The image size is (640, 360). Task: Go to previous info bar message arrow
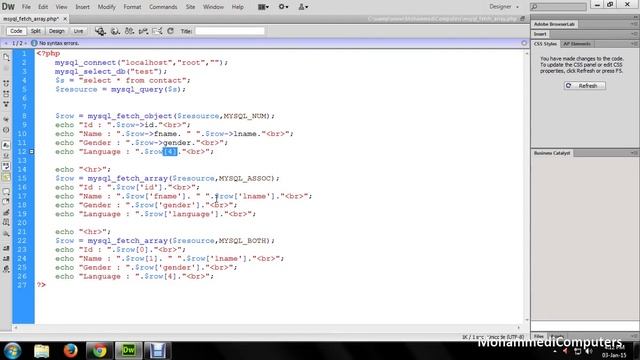[x=6, y=43]
